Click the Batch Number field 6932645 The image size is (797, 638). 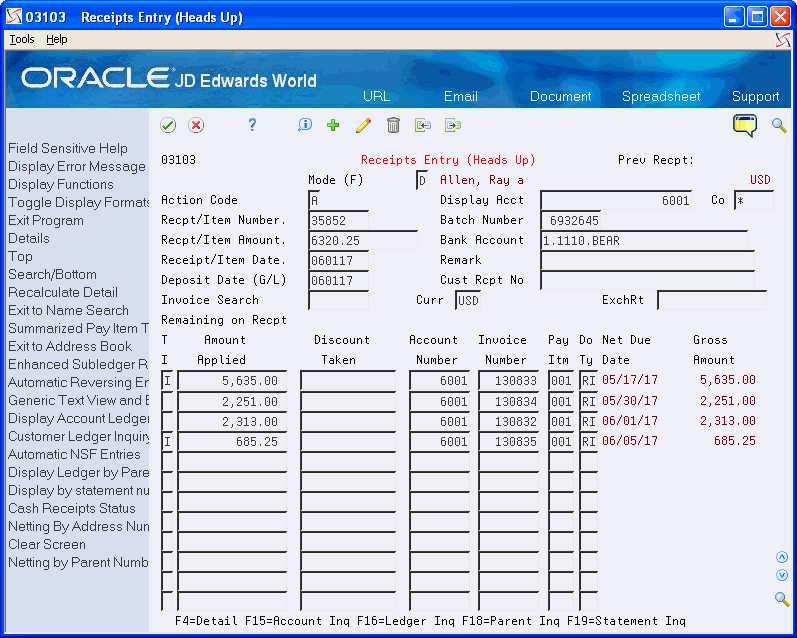click(x=571, y=220)
